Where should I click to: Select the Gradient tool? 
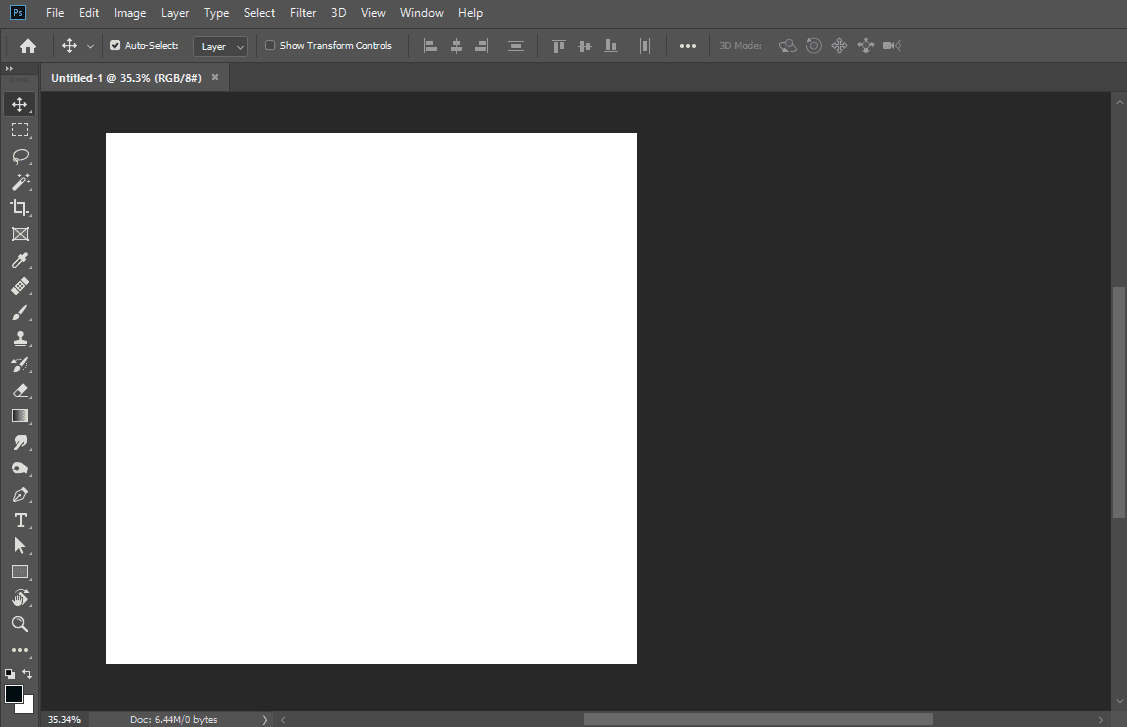[21, 416]
